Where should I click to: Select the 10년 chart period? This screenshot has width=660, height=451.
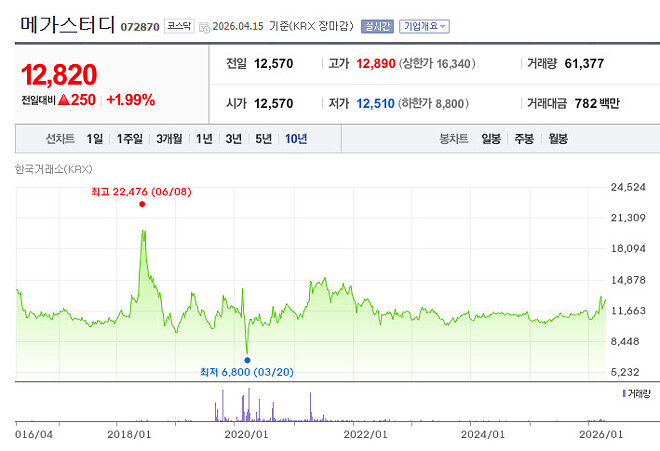click(x=296, y=139)
